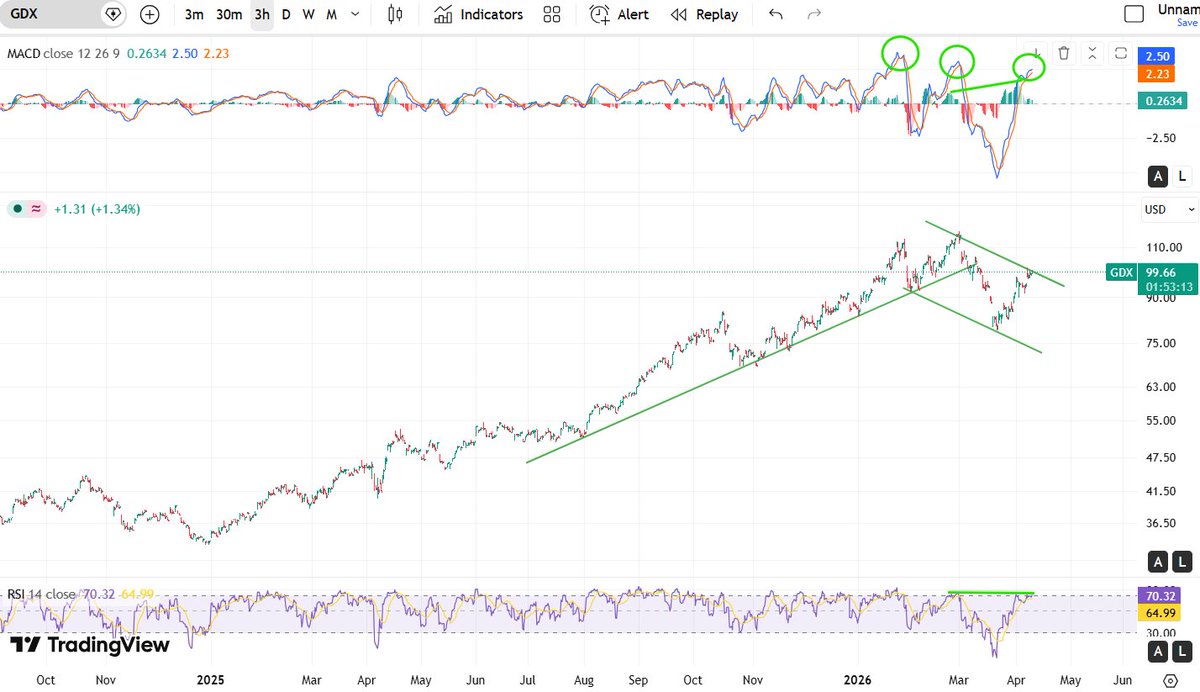Delete the MACD indicator with trash icon
The height and width of the screenshot is (692, 1200).
(1063, 54)
